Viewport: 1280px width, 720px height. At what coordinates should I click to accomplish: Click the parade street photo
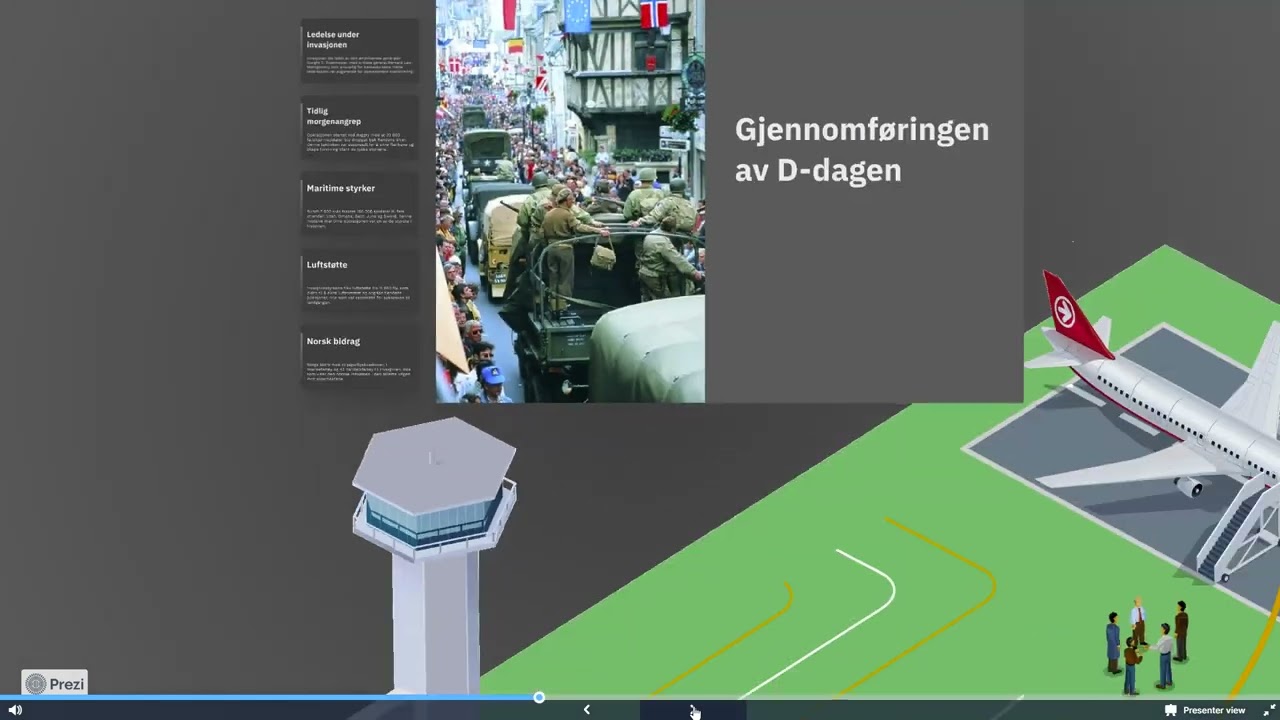point(570,201)
